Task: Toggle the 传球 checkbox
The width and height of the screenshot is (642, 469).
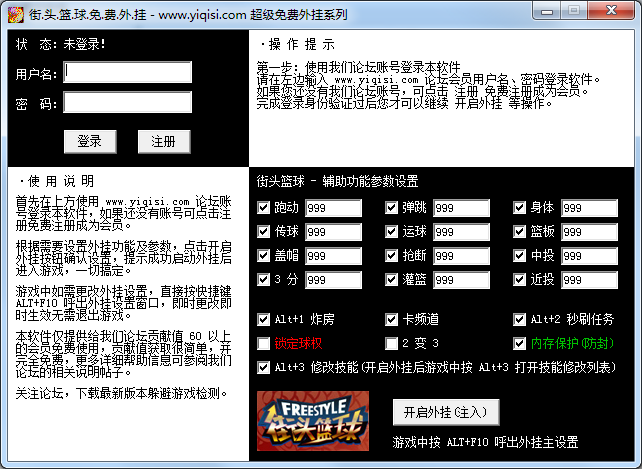Action: [x=263, y=231]
